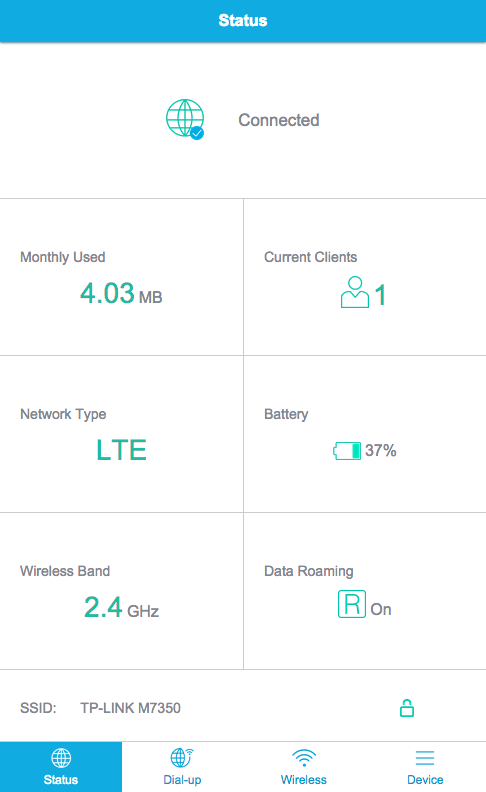Viewport: 486px width, 792px height.
Task: Click the Device hamburger menu icon
Action: (x=425, y=758)
